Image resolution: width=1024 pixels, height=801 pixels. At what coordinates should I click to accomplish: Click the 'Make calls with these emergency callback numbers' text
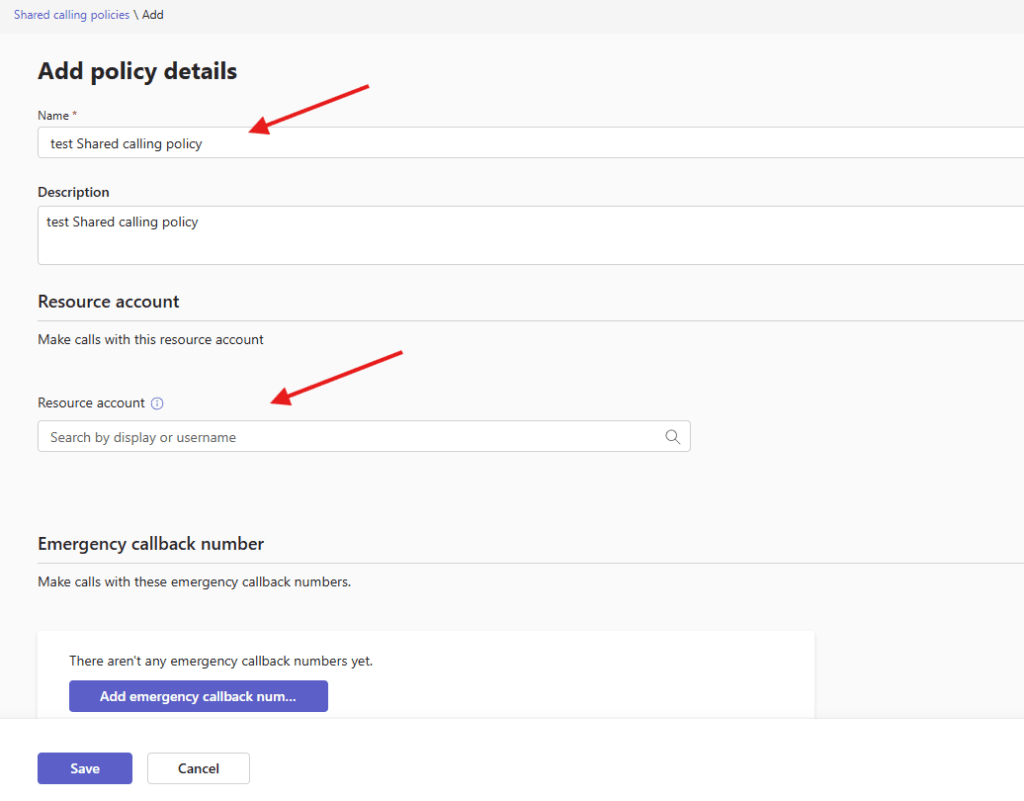[x=194, y=582]
